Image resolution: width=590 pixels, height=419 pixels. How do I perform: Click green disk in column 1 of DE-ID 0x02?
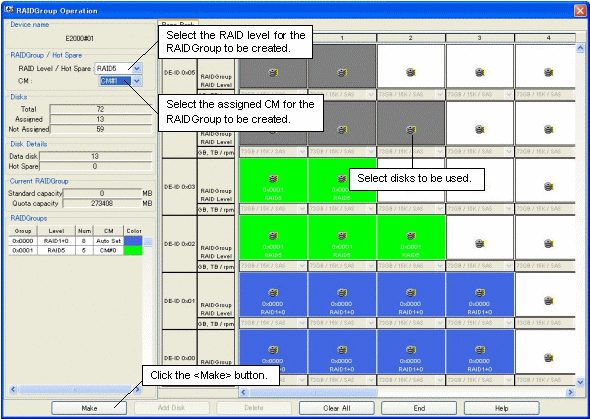[x=342, y=238]
